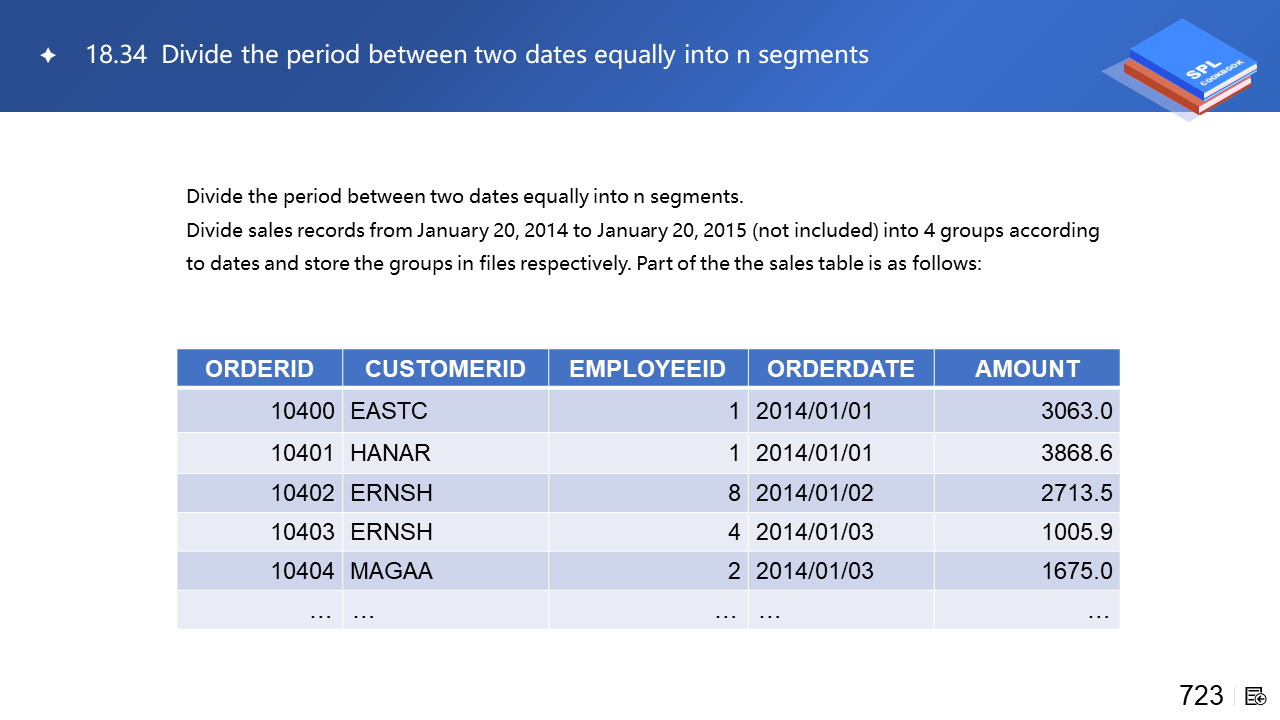Select the ORDERID column header
The image size is (1280, 720).
point(259,368)
